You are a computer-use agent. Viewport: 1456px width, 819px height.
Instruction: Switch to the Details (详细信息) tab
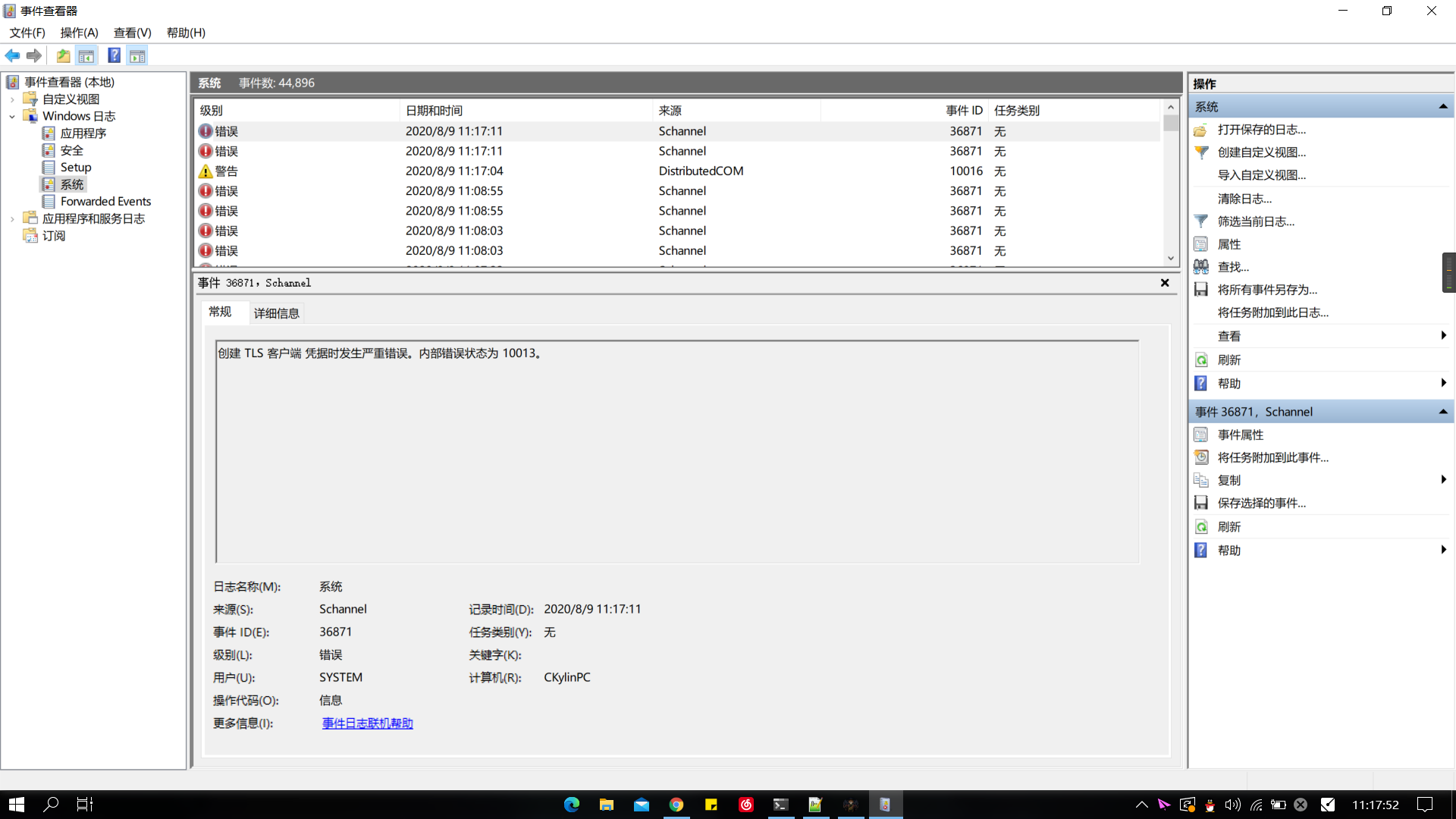[x=277, y=313]
